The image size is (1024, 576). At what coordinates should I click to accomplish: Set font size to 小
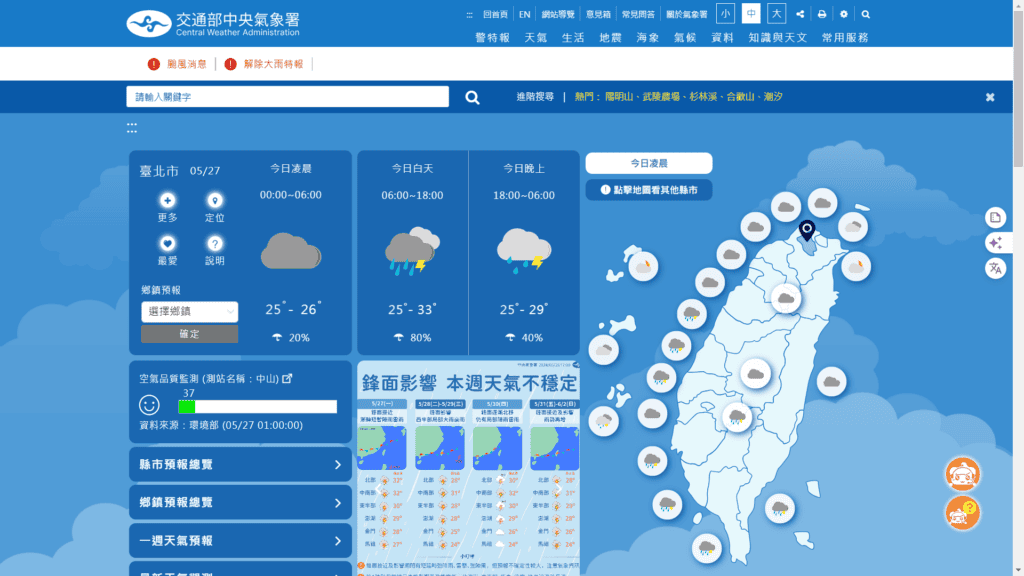point(726,14)
